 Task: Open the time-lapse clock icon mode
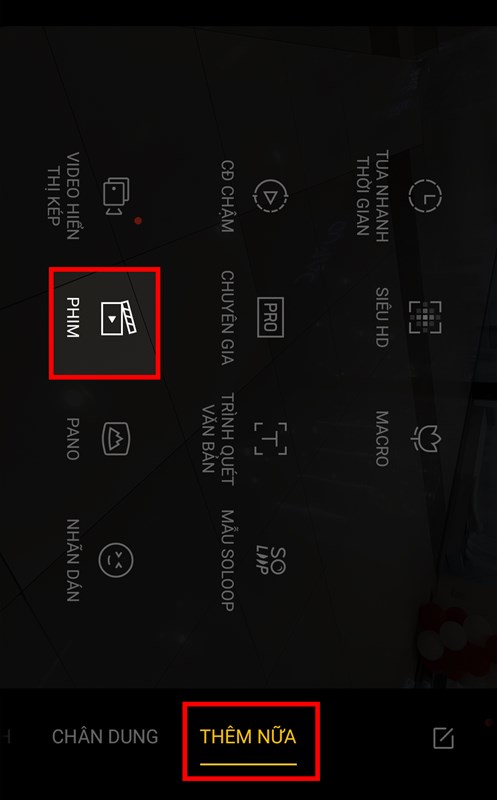click(425, 195)
